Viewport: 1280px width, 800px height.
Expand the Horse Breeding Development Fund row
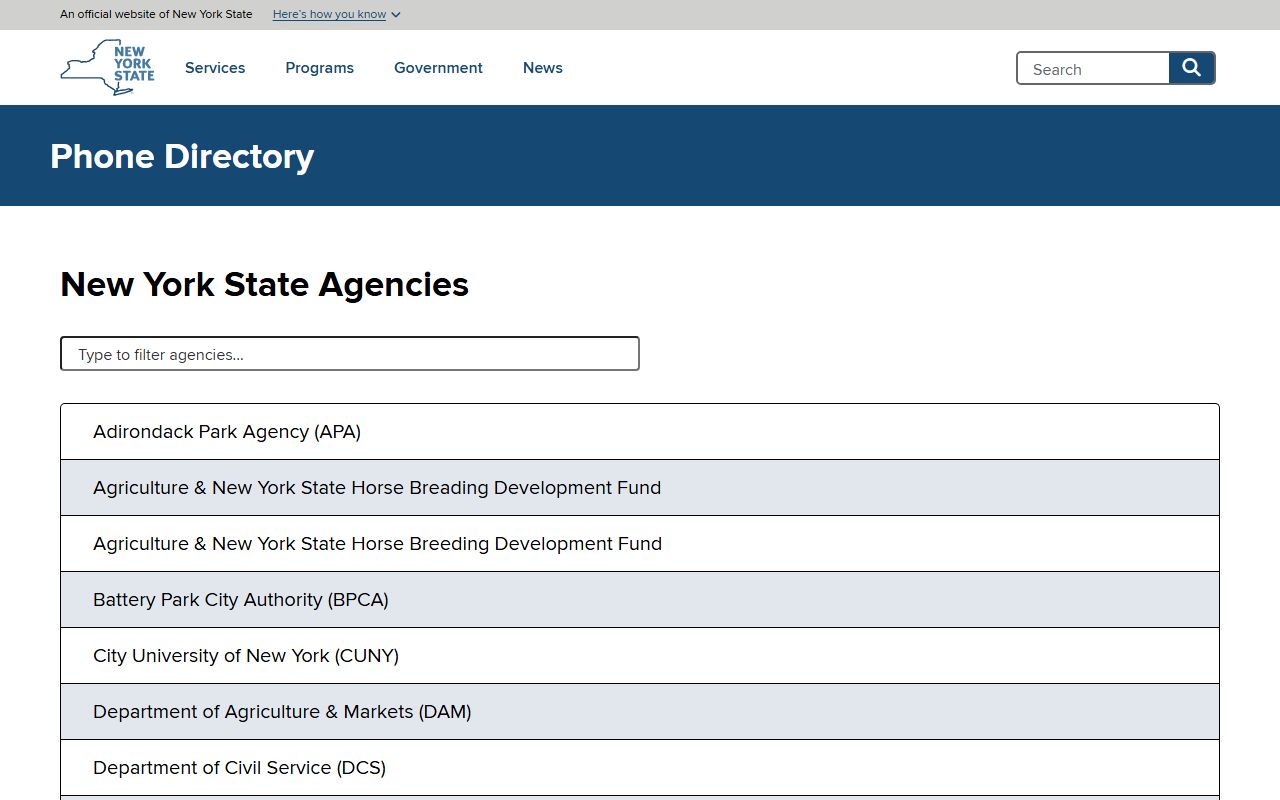pyautogui.click(x=640, y=544)
